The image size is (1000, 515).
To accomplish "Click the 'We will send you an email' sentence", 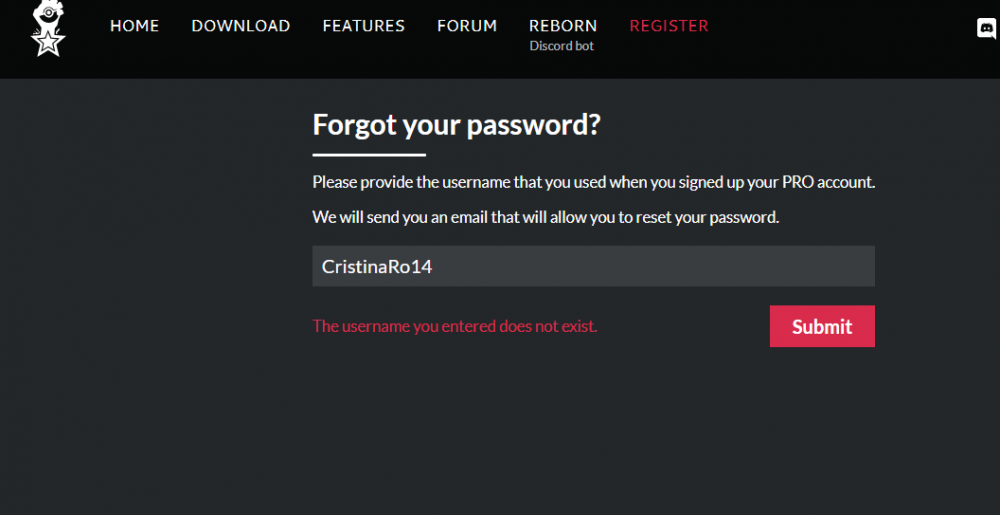I will coord(546,217).
